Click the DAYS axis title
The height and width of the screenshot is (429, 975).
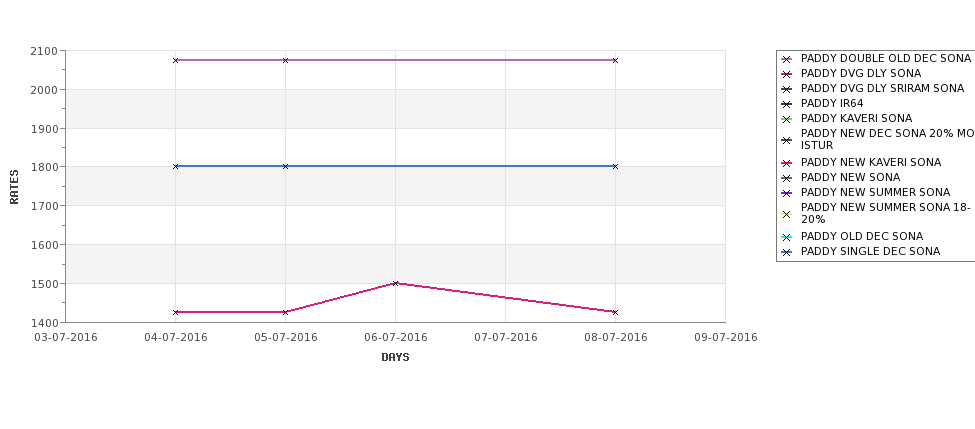[395, 357]
